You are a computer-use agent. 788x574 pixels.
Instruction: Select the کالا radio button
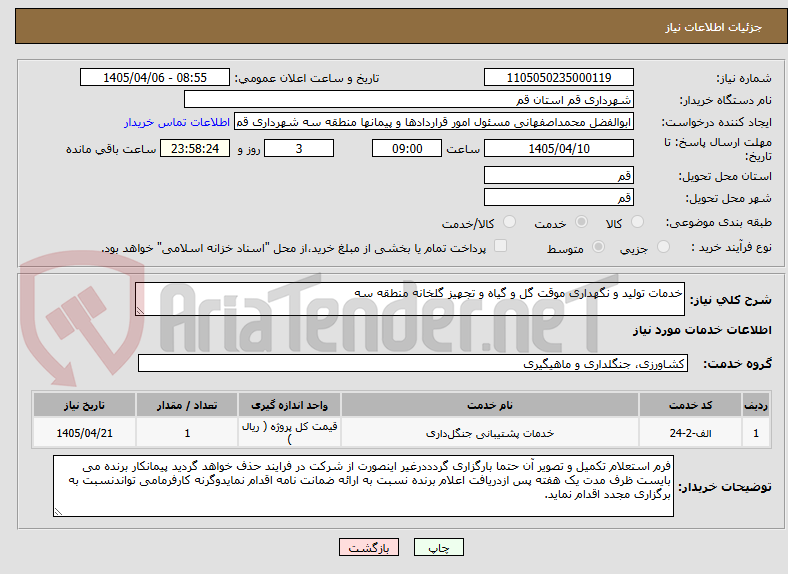[x=637, y=222]
